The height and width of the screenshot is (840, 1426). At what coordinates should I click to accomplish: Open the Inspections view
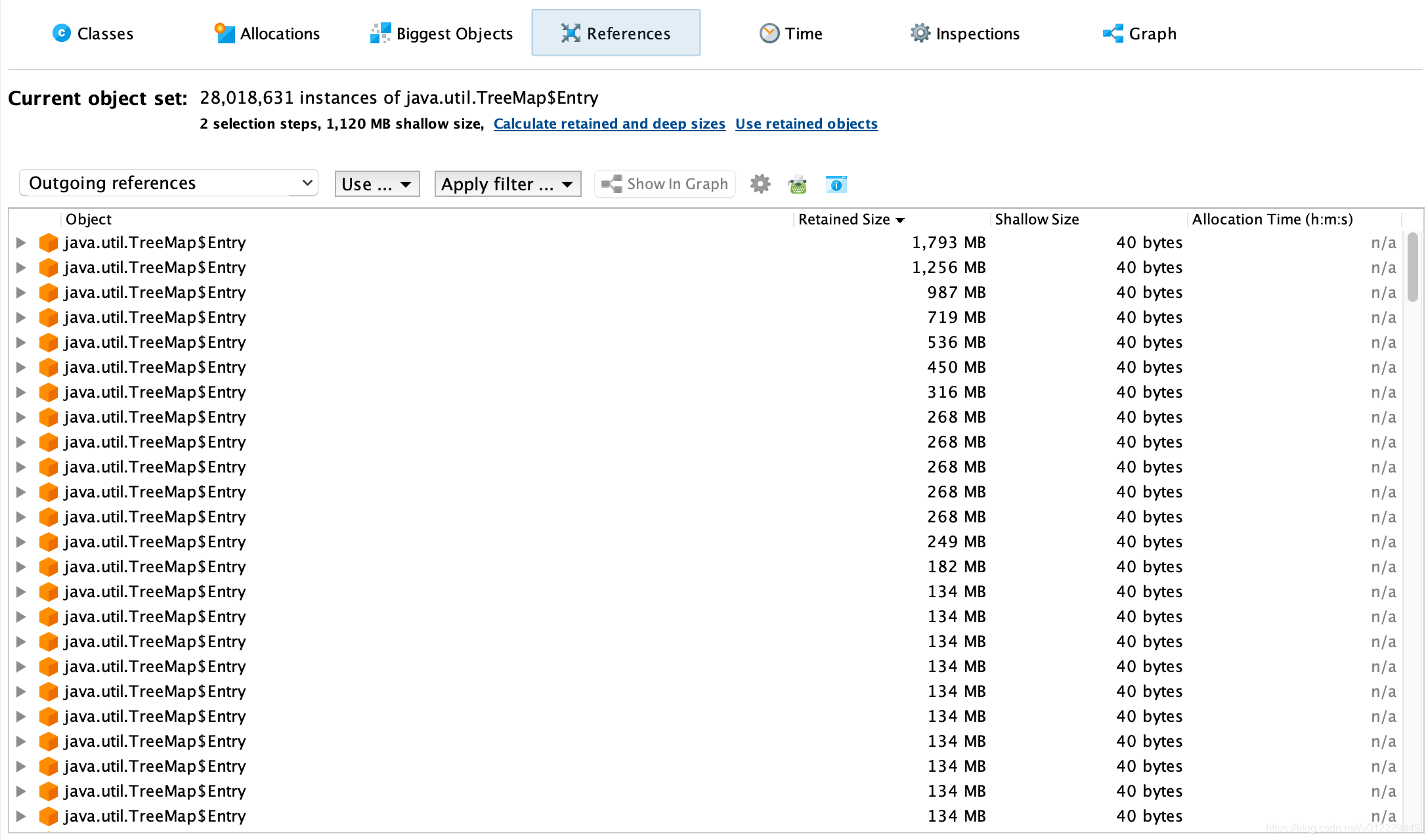coord(964,33)
